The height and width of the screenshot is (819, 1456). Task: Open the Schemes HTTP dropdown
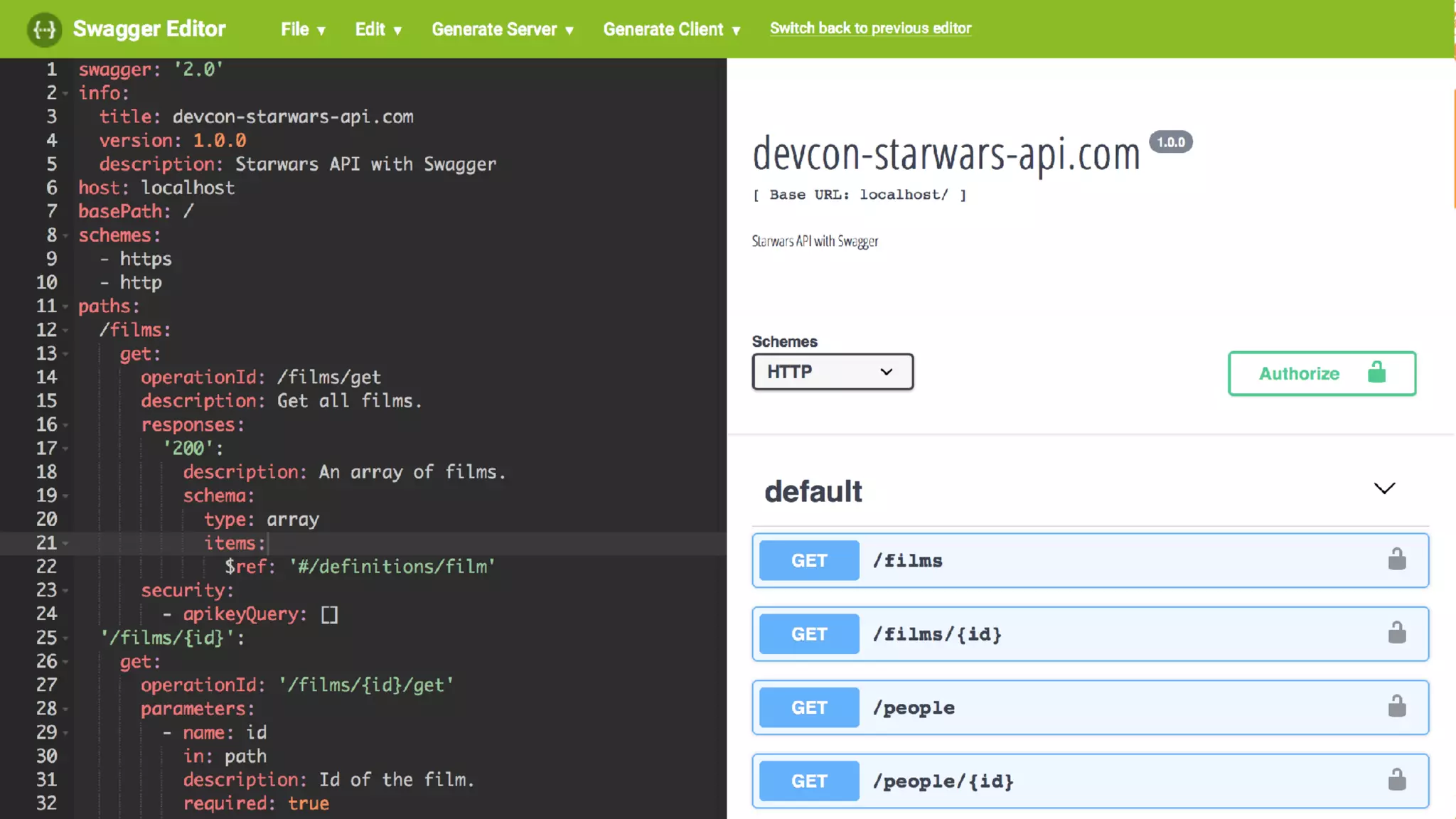pyautogui.click(x=832, y=372)
